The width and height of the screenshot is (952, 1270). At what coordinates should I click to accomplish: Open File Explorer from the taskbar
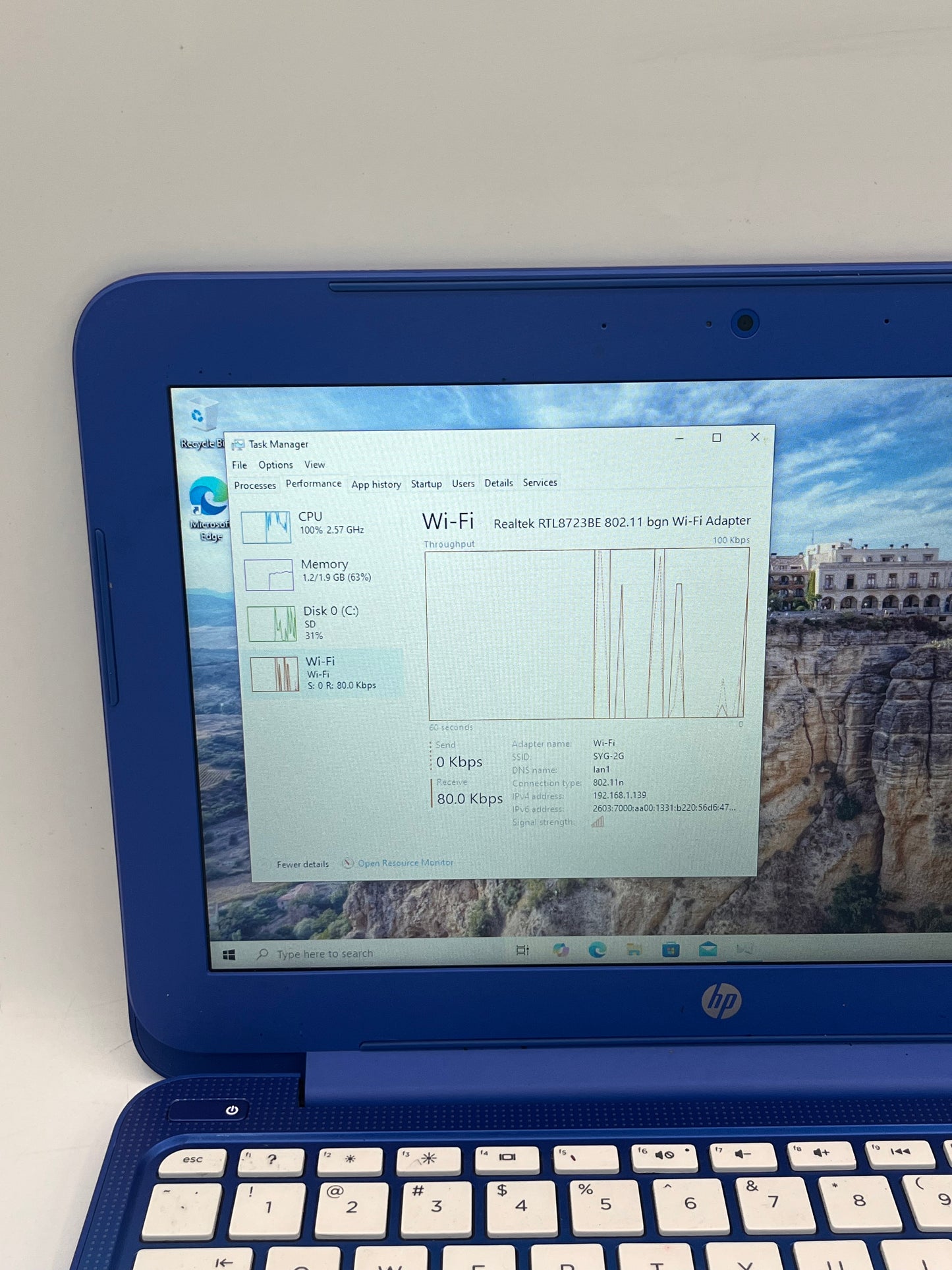click(634, 949)
